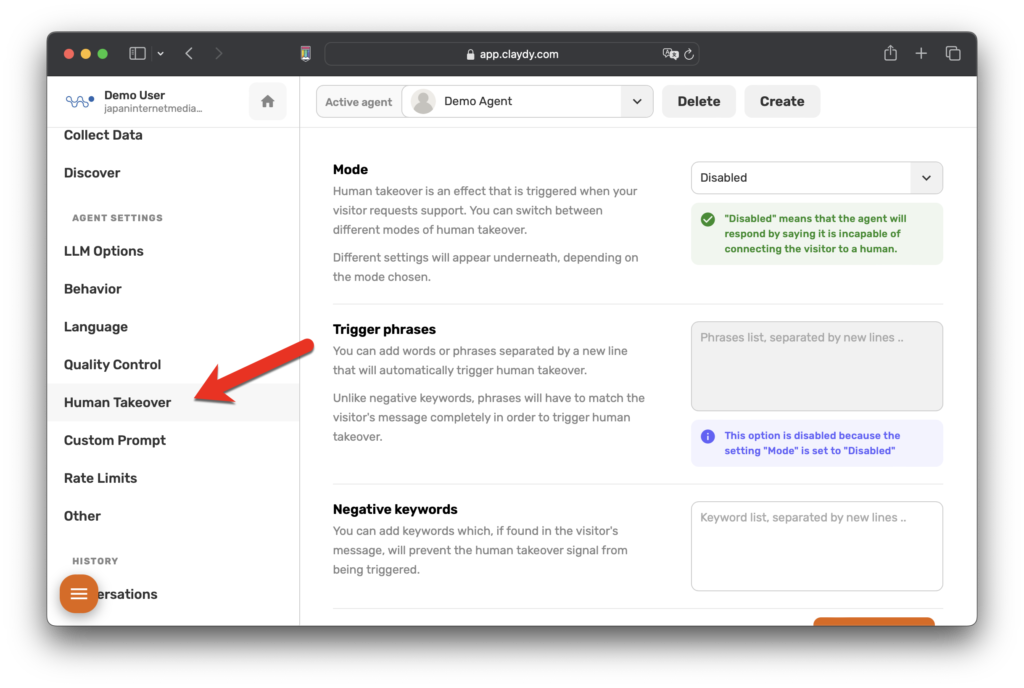Click the Create agent button
Screen dimensions: 1024x688
point(781,101)
